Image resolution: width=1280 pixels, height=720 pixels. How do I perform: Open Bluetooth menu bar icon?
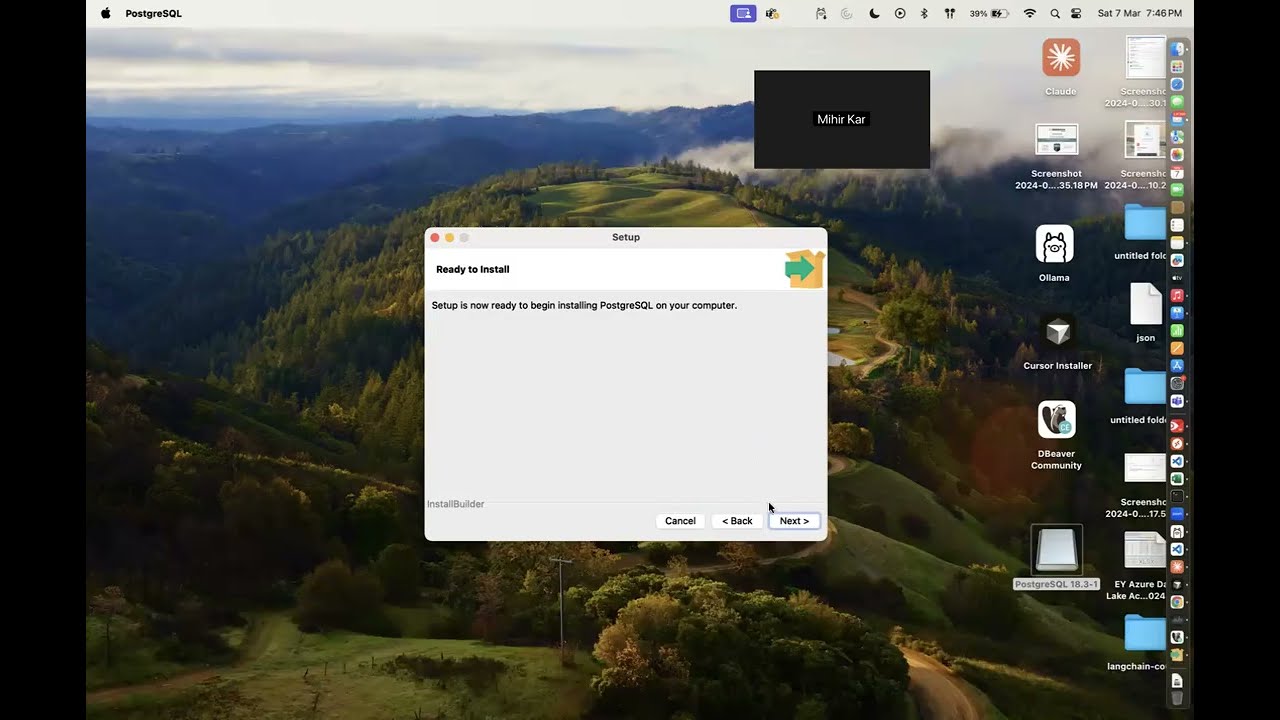[924, 13]
